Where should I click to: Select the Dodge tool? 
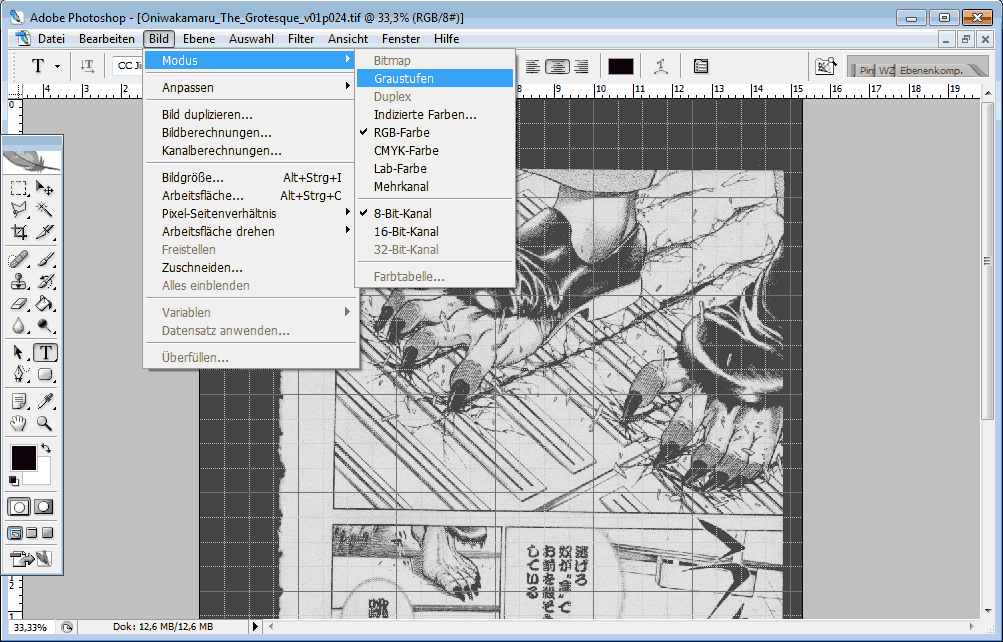click(x=44, y=325)
